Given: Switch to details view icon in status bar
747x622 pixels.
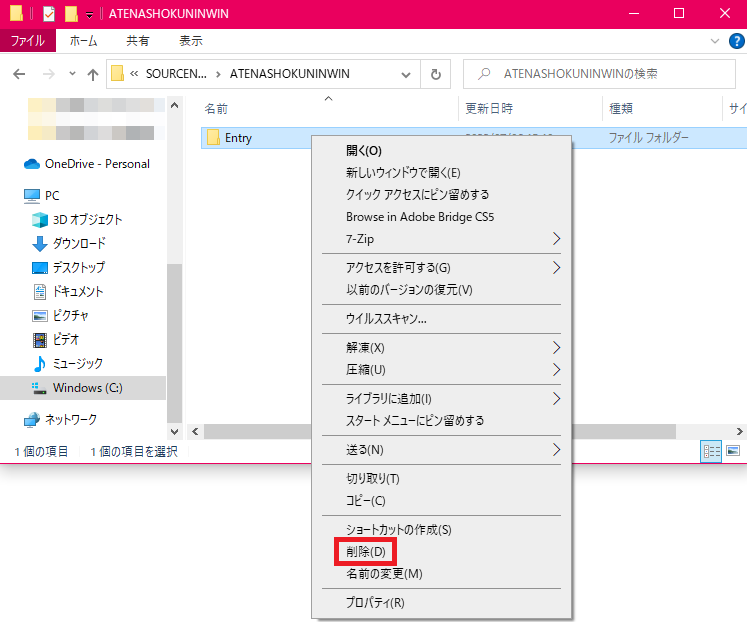Looking at the screenshot, I should coord(712,452).
